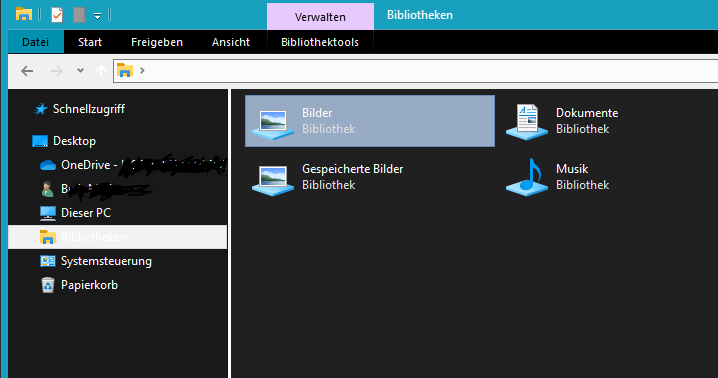Click the user profile person icon

click(x=47, y=189)
